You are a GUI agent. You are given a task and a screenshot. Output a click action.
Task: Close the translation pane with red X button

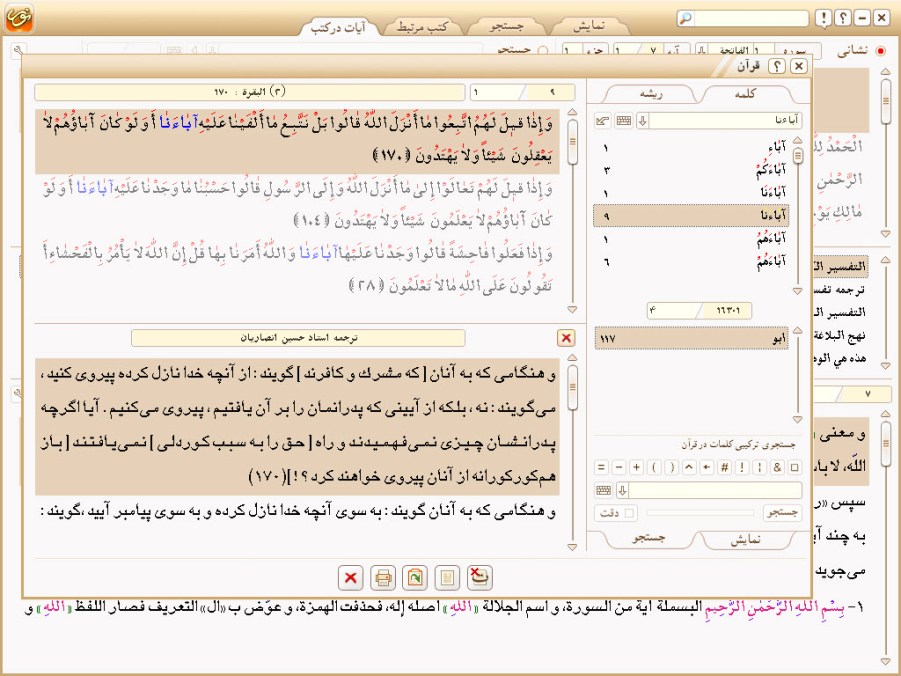pos(566,338)
